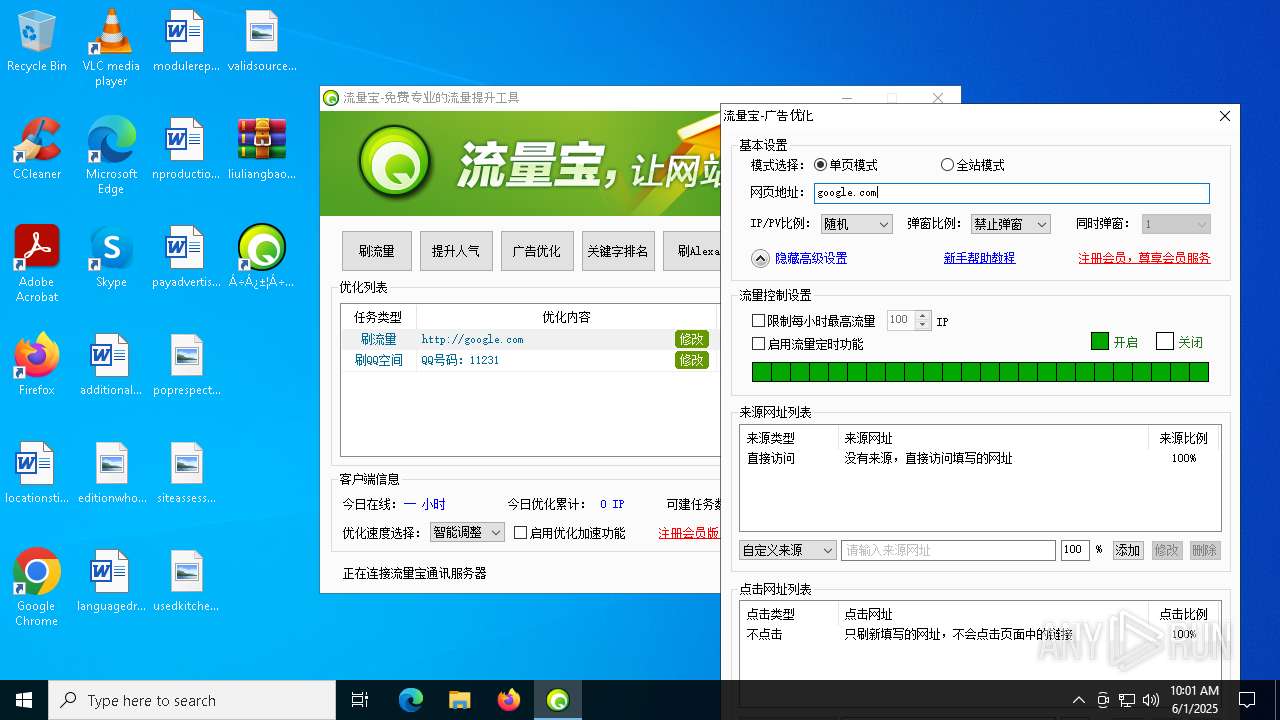Image resolution: width=1280 pixels, height=720 pixels.
Task: Open the payadvertis Word document
Action: pos(186,257)
